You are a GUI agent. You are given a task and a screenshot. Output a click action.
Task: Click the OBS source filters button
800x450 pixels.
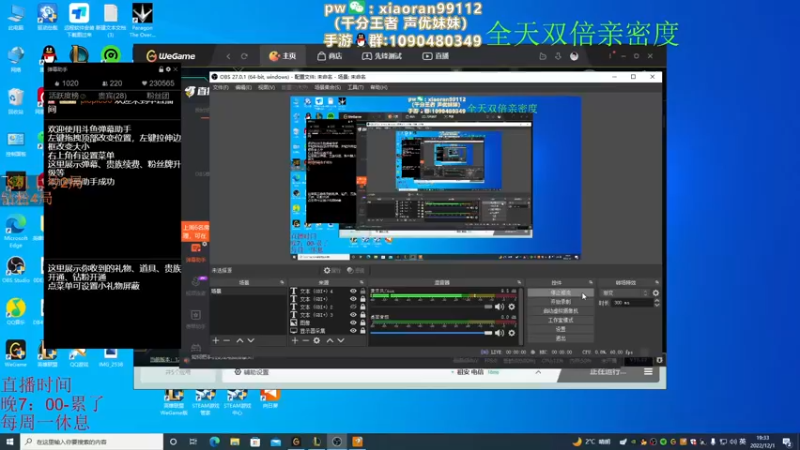click(356, 270)
